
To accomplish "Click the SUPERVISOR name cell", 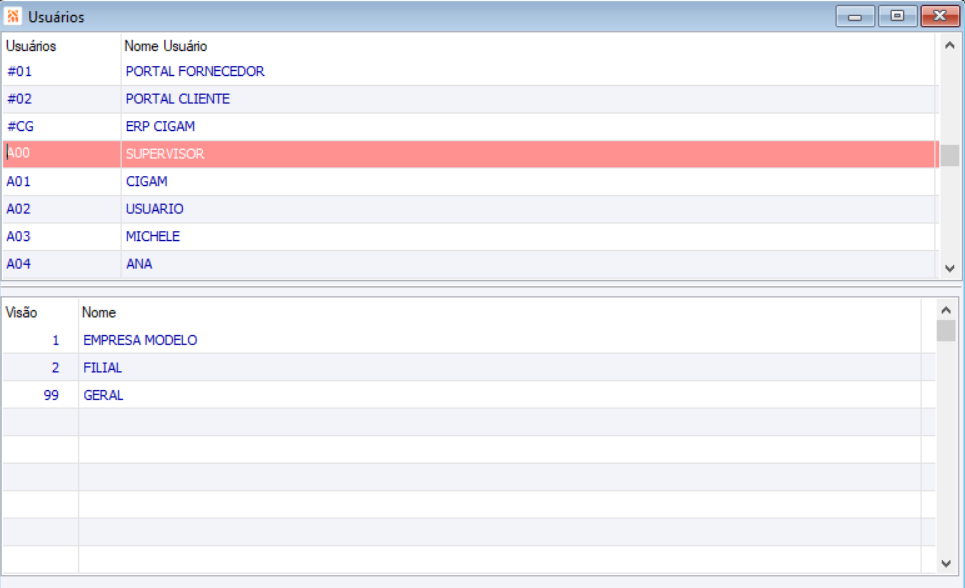I will (529, 154).
